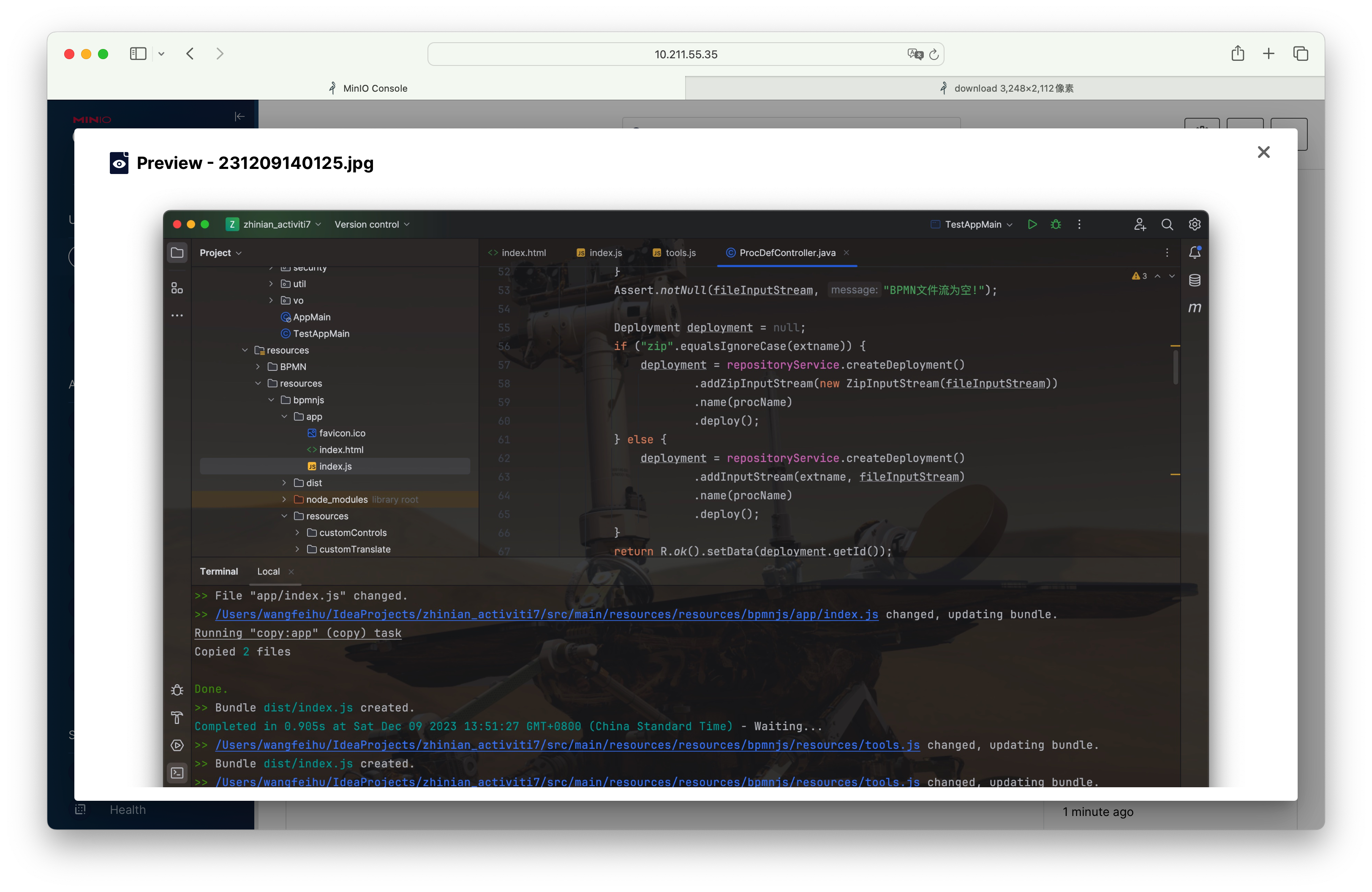Screen dimensions: 1372x892
Task: Switch to the index.js editor tab
Action: [x=599, y=253]
